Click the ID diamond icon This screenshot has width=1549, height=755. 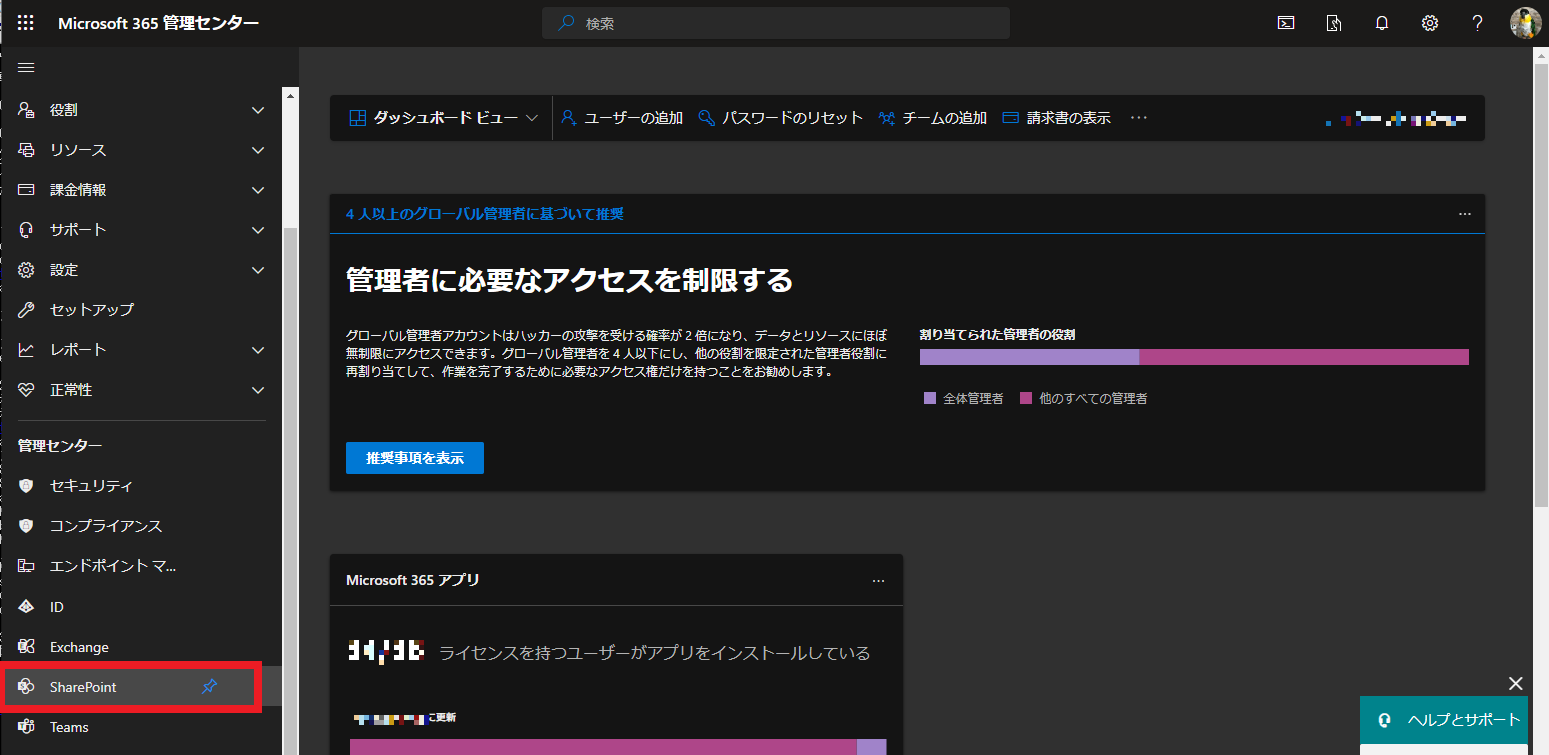click(27, 607)
